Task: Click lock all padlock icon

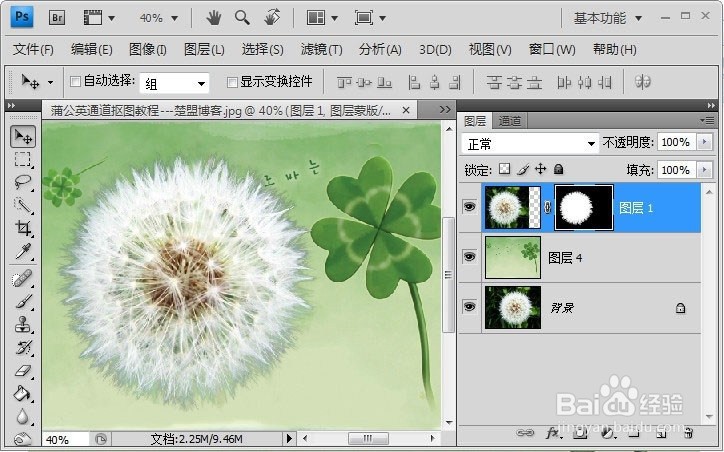Action: pos(558,169)
